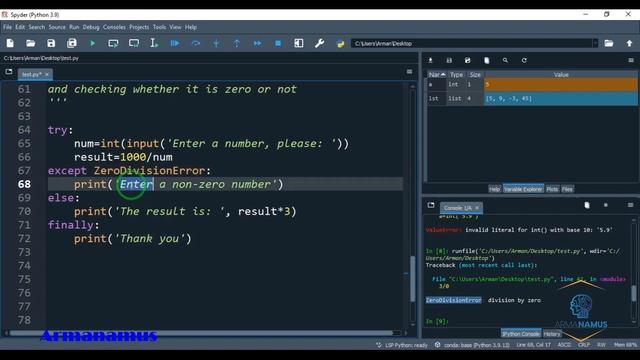Step into the function on the current line
The width and height of the screenshot is (640, 360).
(216, 43)
